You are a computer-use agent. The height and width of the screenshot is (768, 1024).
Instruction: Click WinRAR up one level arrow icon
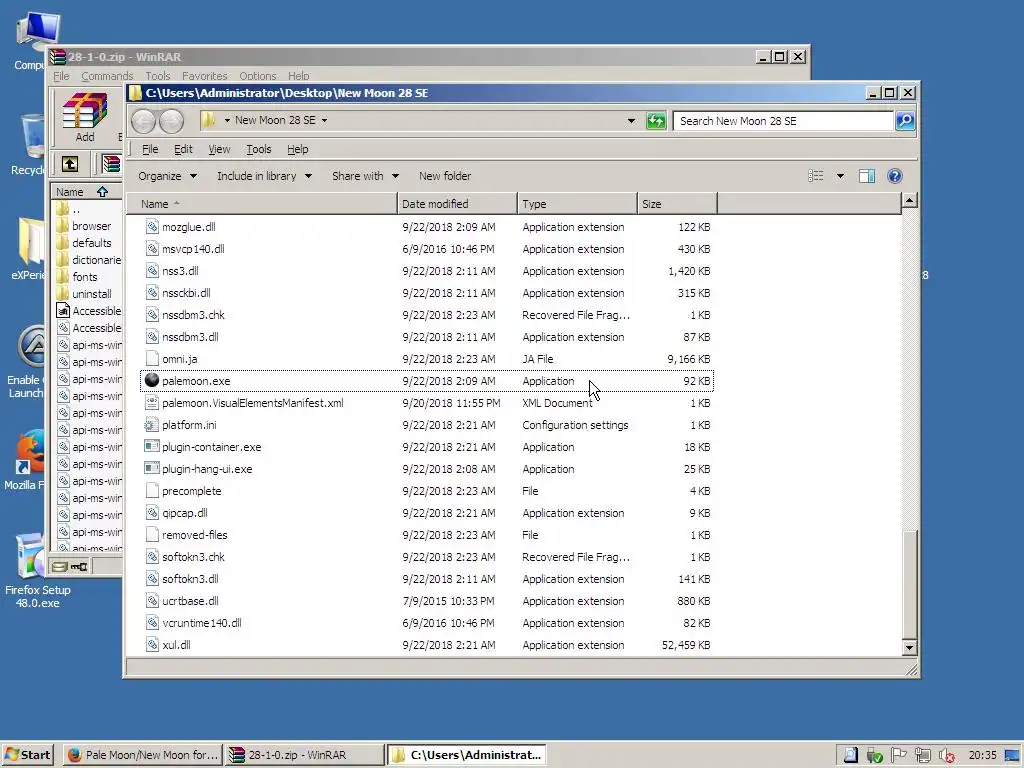(x=70, y=164)
